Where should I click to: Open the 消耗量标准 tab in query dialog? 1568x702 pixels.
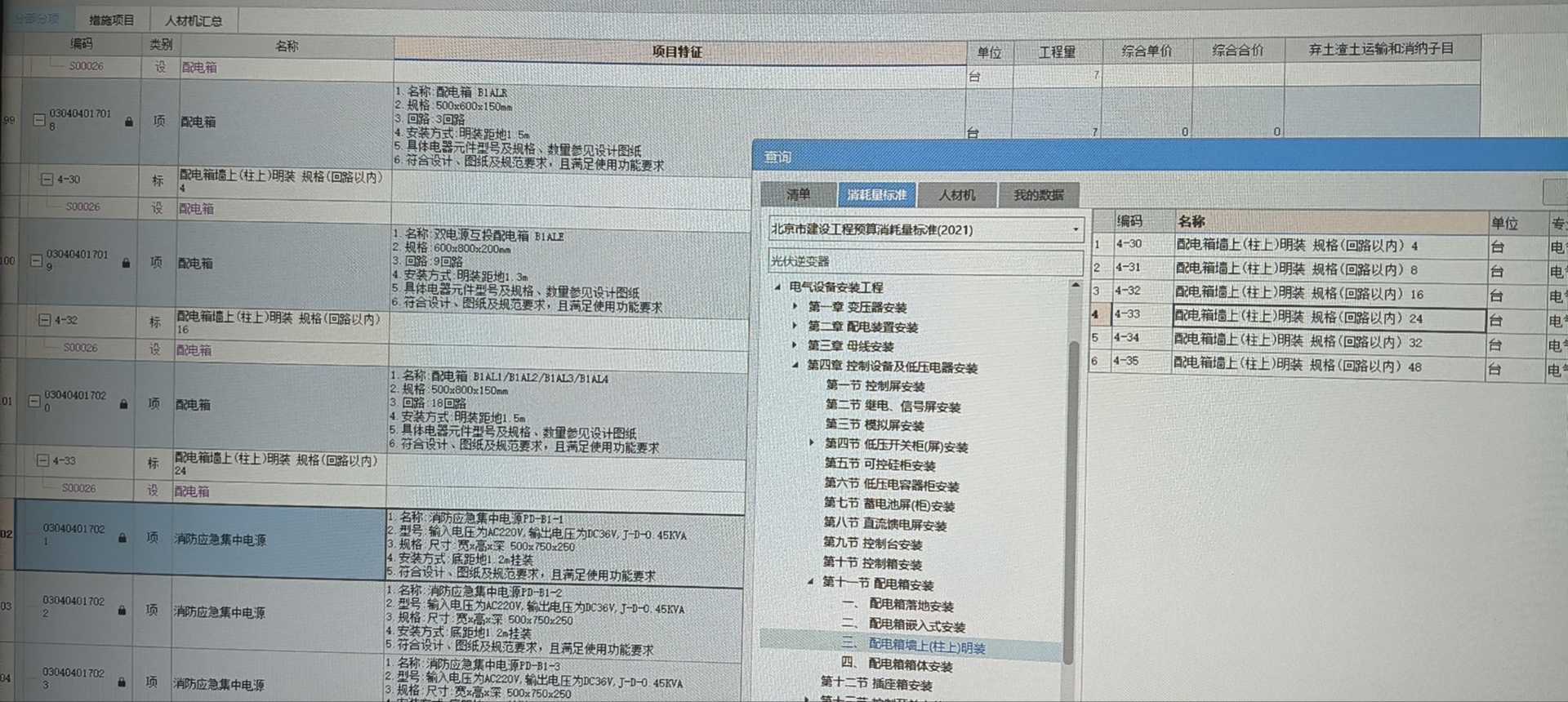point(876,194)
